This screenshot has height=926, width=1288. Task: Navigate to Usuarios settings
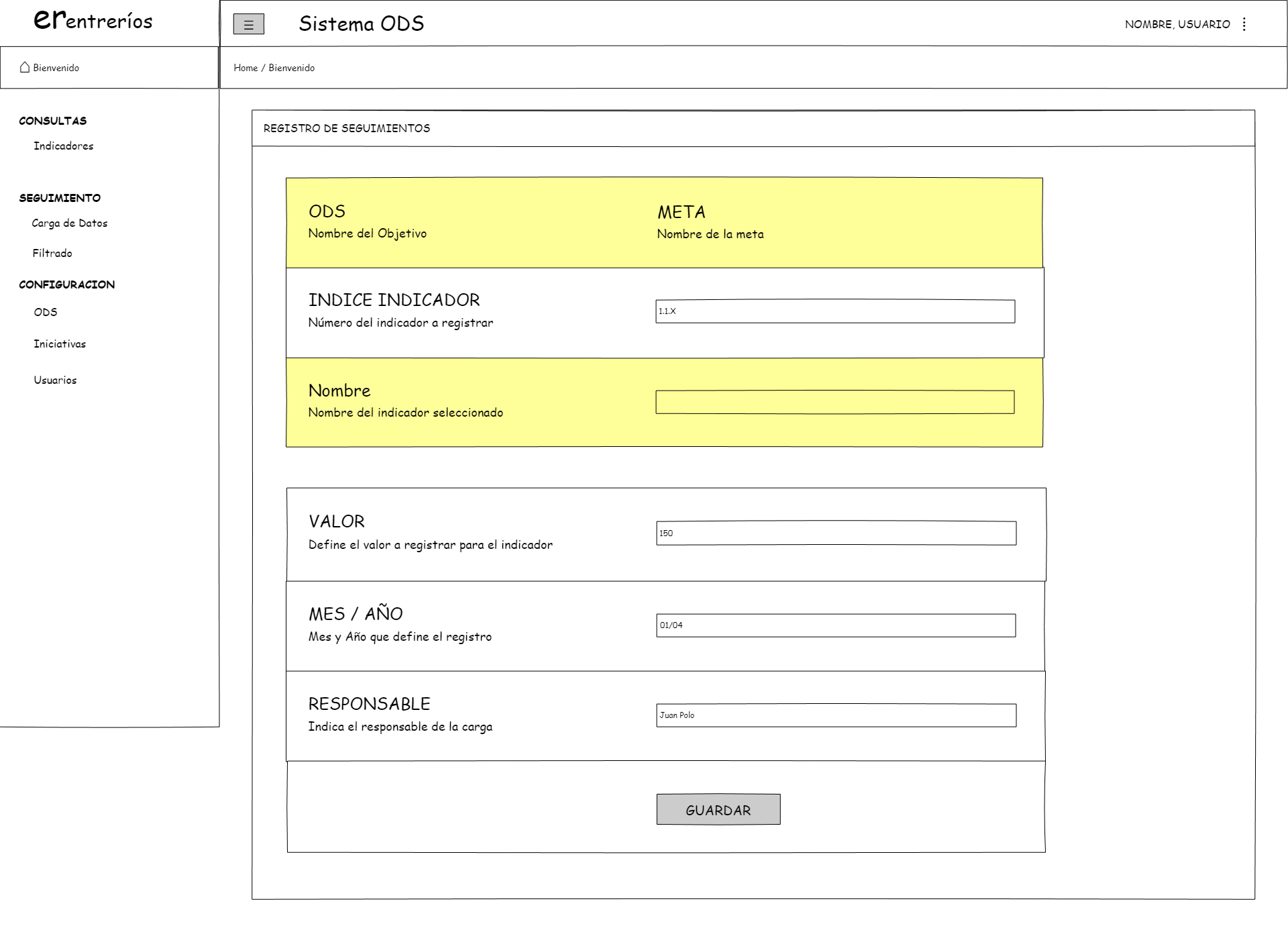click(55, 380)
